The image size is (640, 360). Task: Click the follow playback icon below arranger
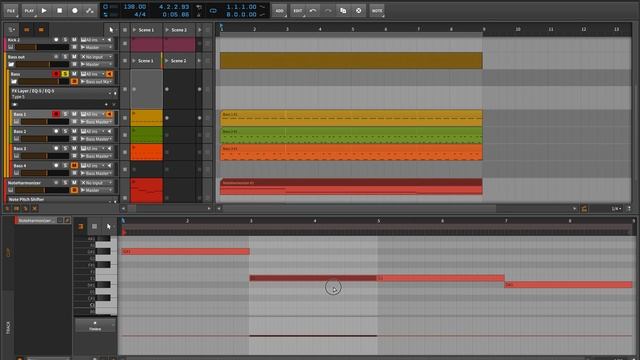pos(584,209)
